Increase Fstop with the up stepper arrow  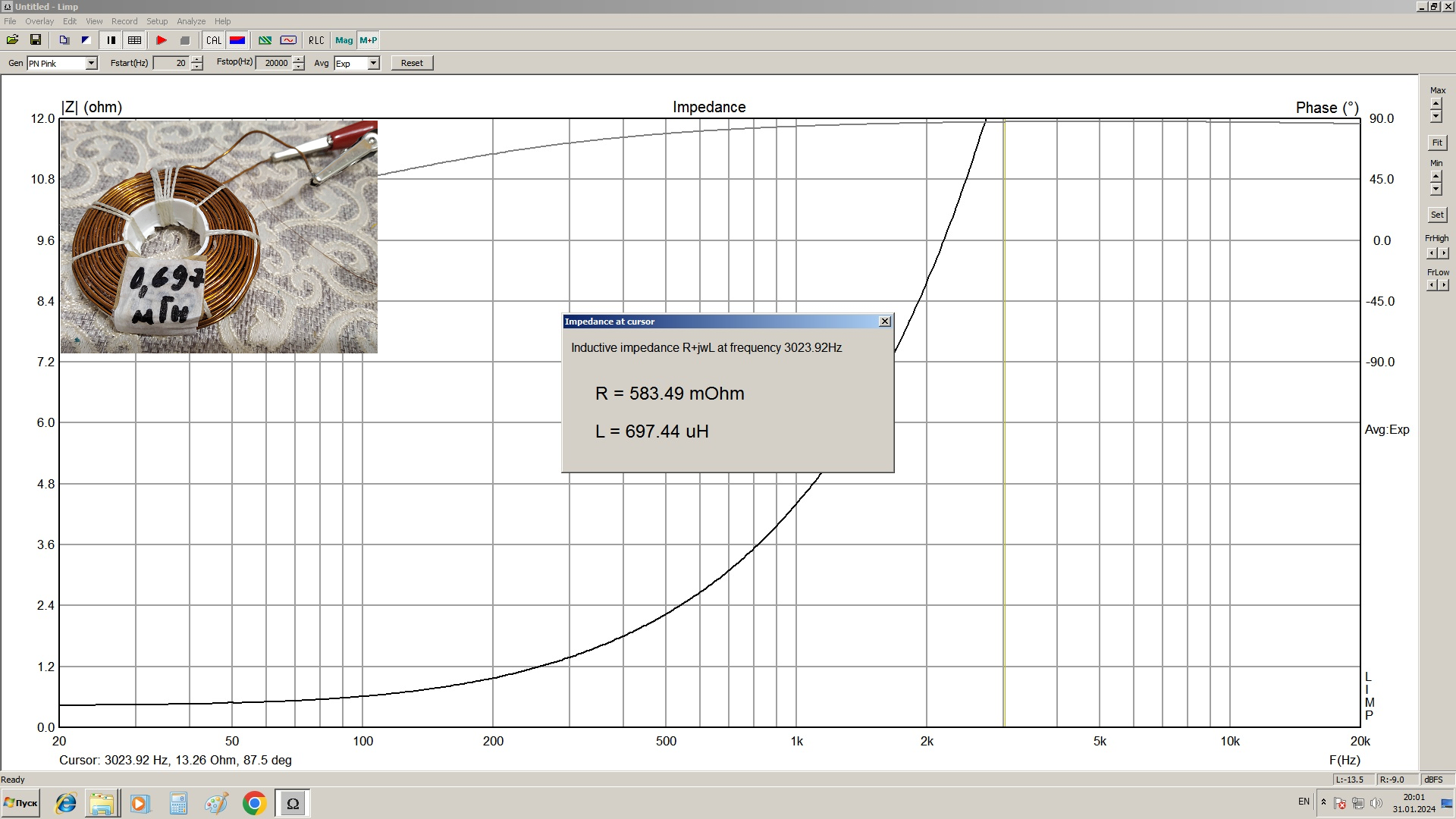point(299,59)
